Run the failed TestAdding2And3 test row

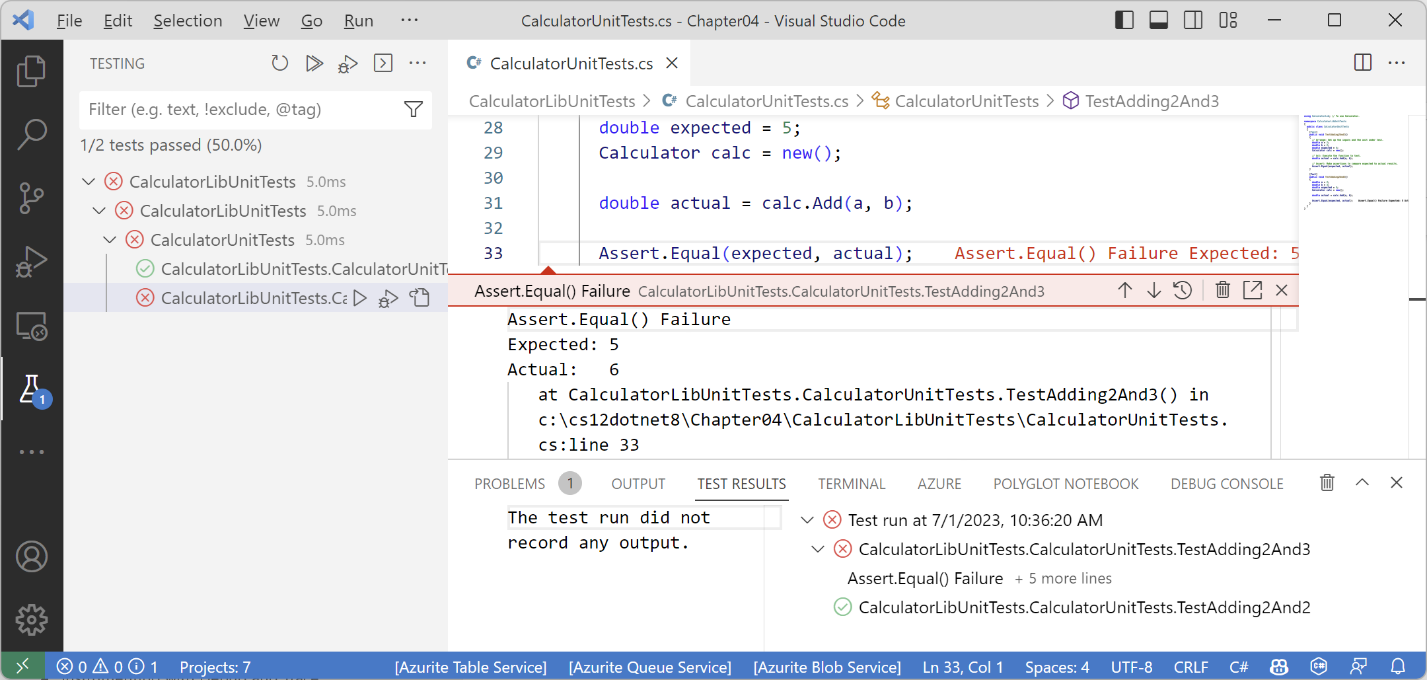point(360,298)
